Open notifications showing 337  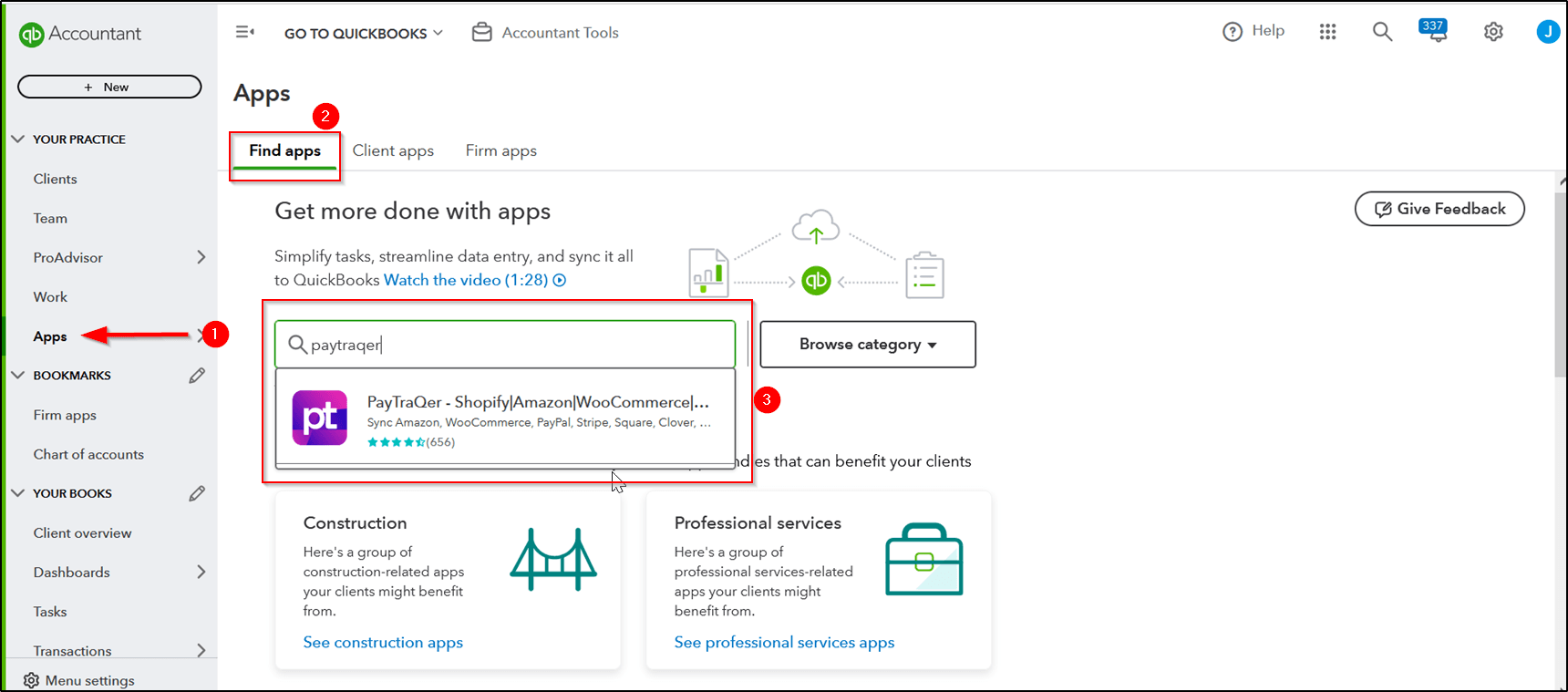[1433, 31]
